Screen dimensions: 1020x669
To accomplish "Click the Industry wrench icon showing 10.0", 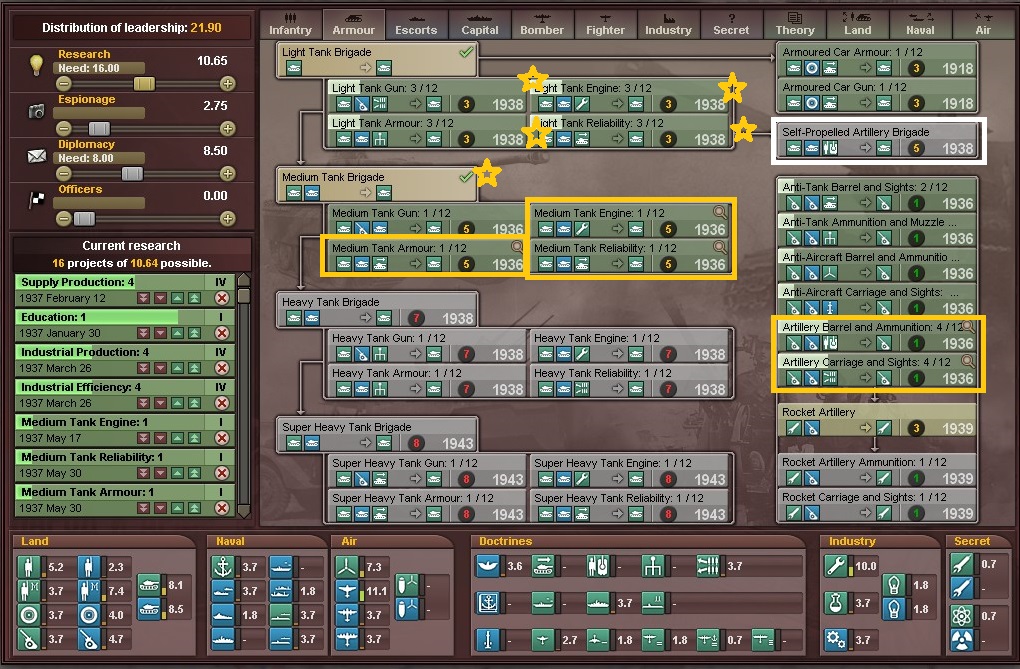I will coord(835,566).
